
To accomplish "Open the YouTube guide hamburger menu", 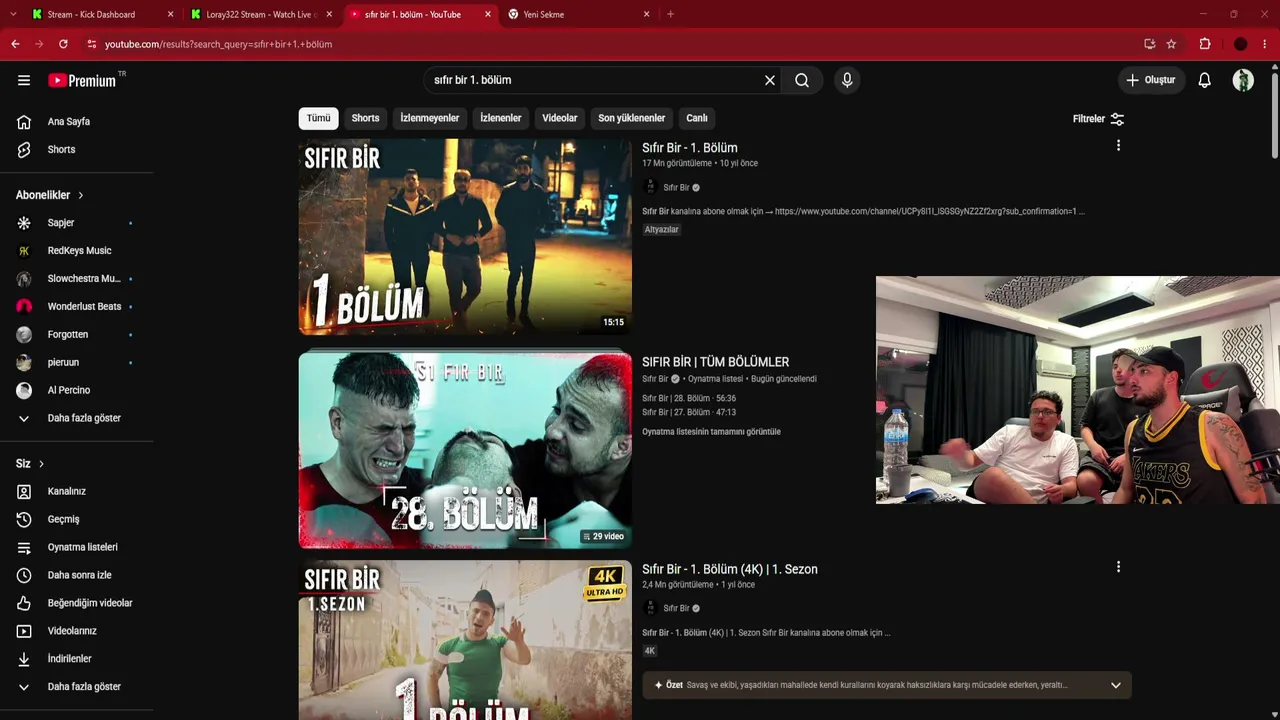I will 24,80.
